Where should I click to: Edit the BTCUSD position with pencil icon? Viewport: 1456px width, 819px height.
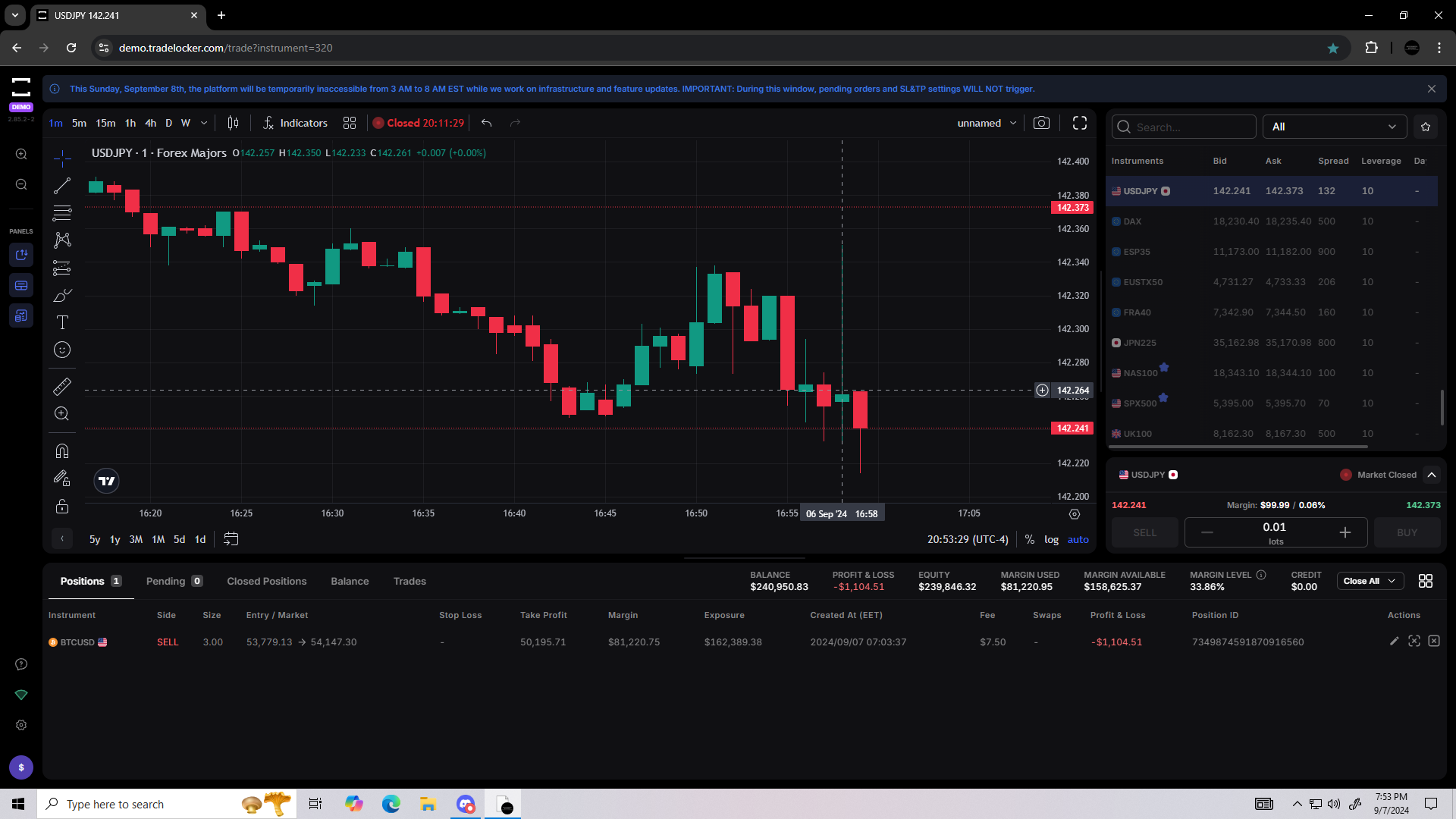click(1394, 642)
